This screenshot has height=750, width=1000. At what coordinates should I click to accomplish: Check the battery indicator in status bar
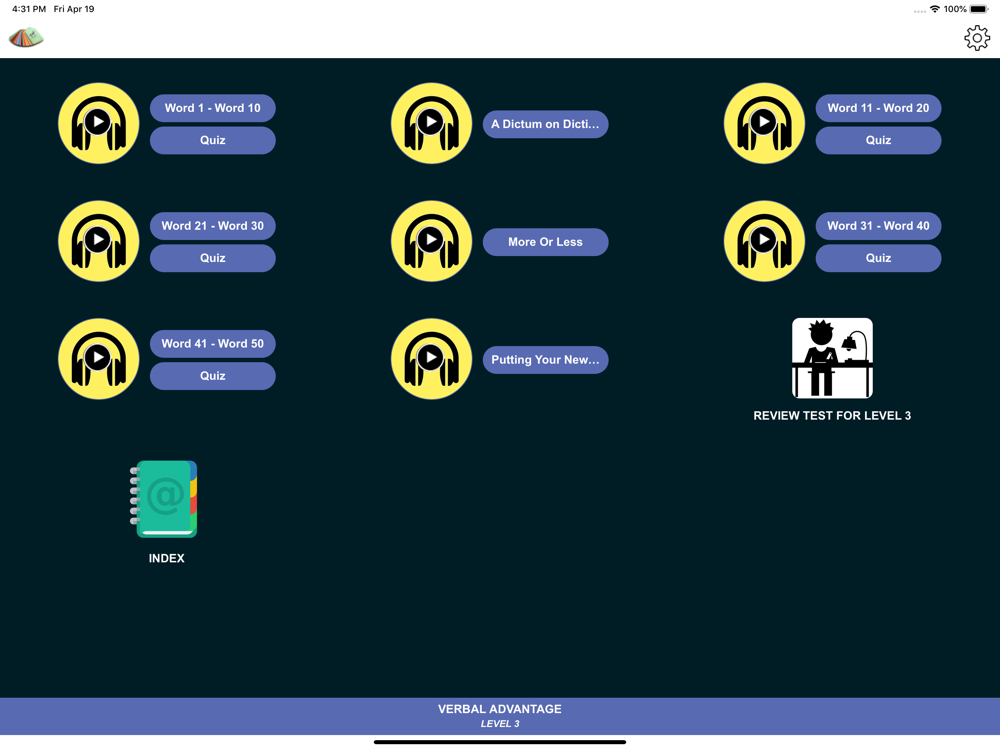979,9
